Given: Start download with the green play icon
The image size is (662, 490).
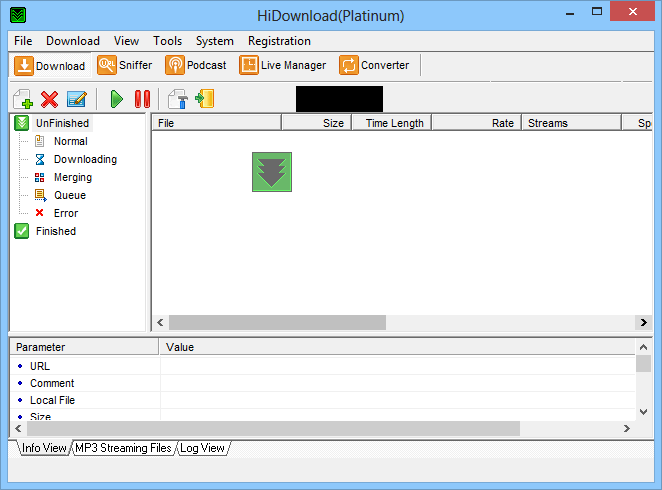Looking at the screenshot, I should [x=116, y=99].
